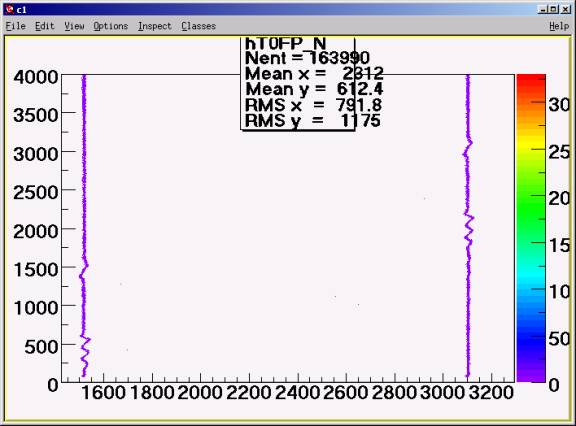Open the Classes menu
Viewport: 576px width, 426px height.
click(x=198, y=26)
